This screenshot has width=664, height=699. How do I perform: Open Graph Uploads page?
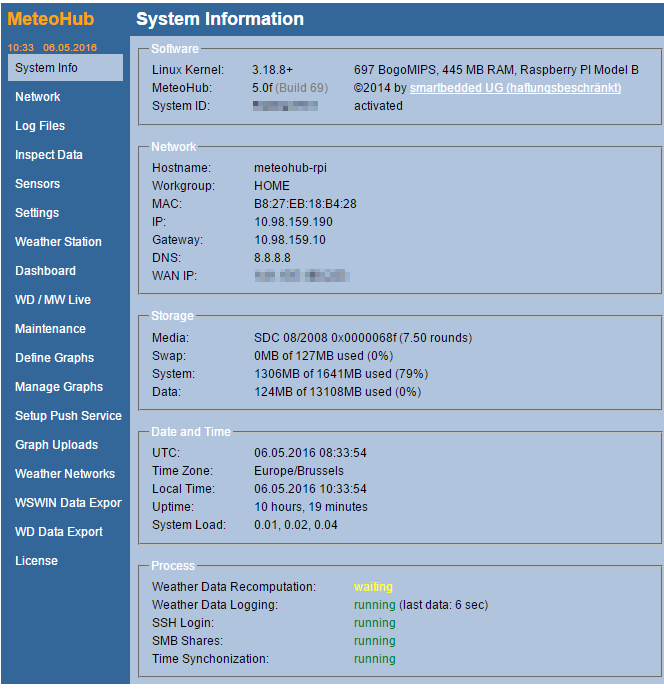57,444
